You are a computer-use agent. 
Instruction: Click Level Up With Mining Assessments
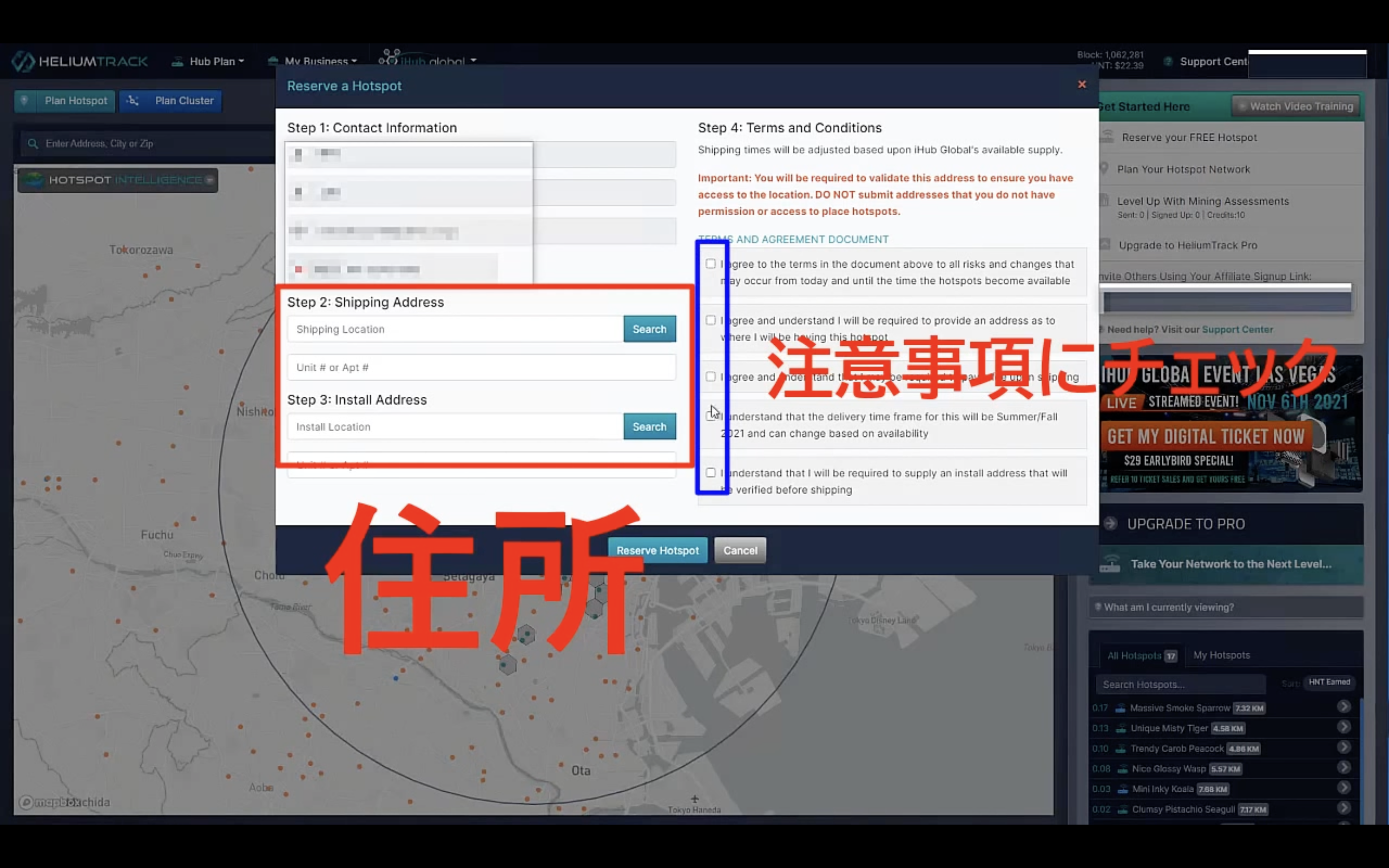coord(1202,202)
